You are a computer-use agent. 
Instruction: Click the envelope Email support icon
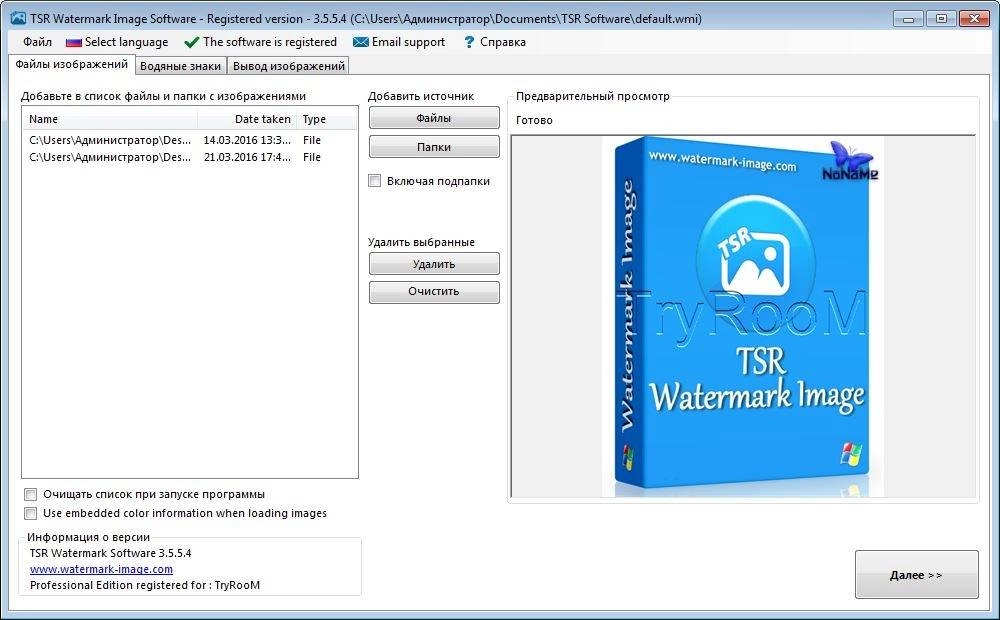click(x=360, y=42)
